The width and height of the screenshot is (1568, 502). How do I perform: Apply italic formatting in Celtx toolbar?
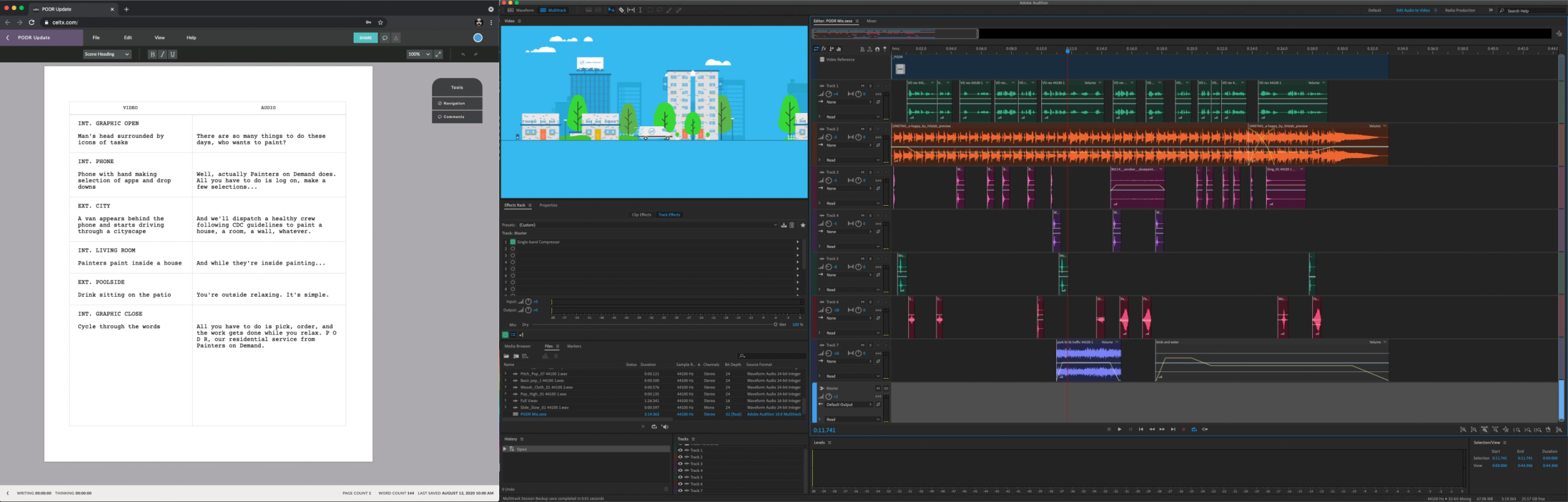coord(162,55)
